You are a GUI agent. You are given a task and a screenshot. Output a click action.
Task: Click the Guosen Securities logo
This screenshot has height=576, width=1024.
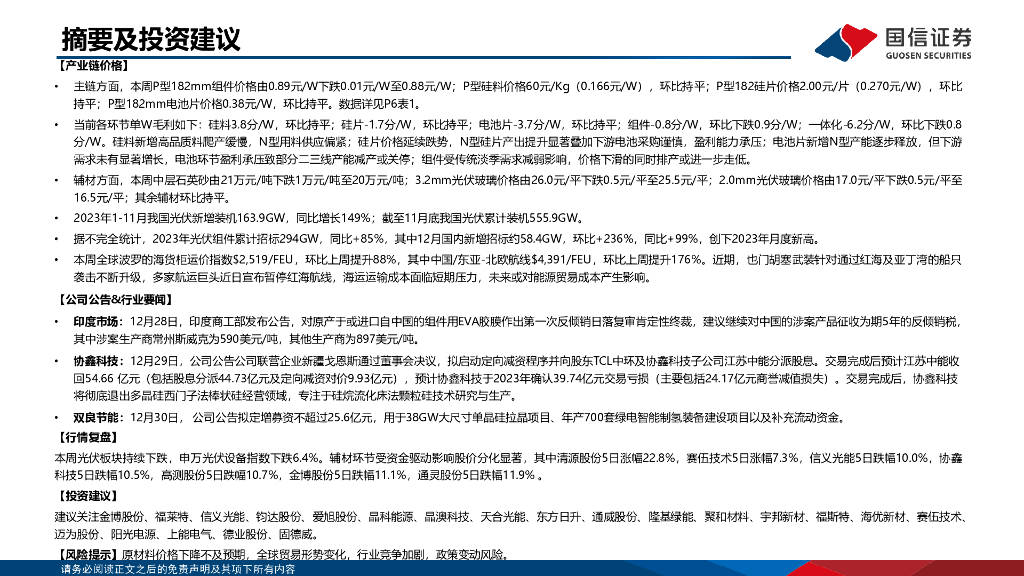coord(893,42)
